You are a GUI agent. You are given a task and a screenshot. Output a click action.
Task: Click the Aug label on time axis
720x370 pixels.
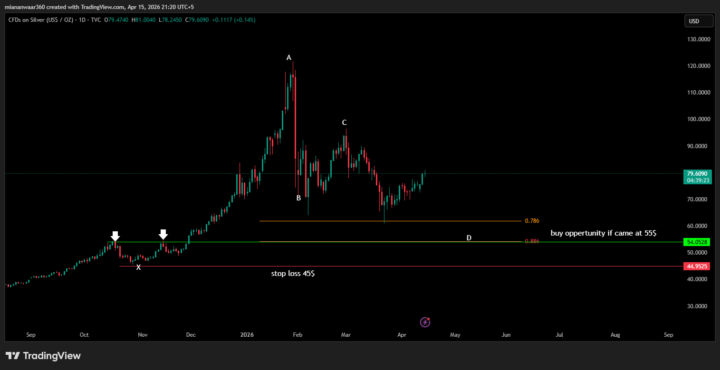coord(616,335)
